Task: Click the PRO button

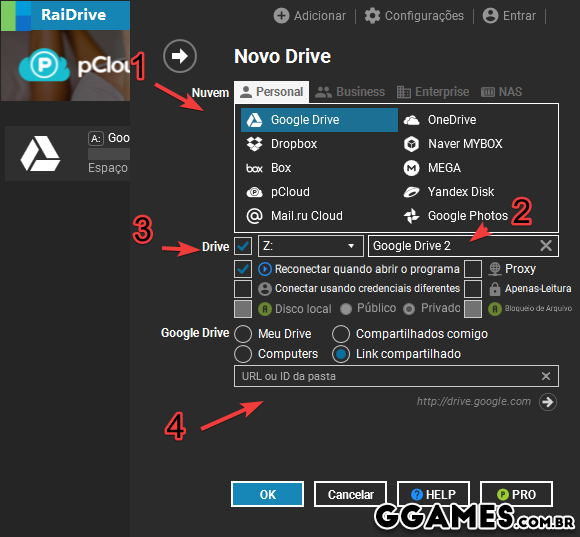Action: click(517, 494)
